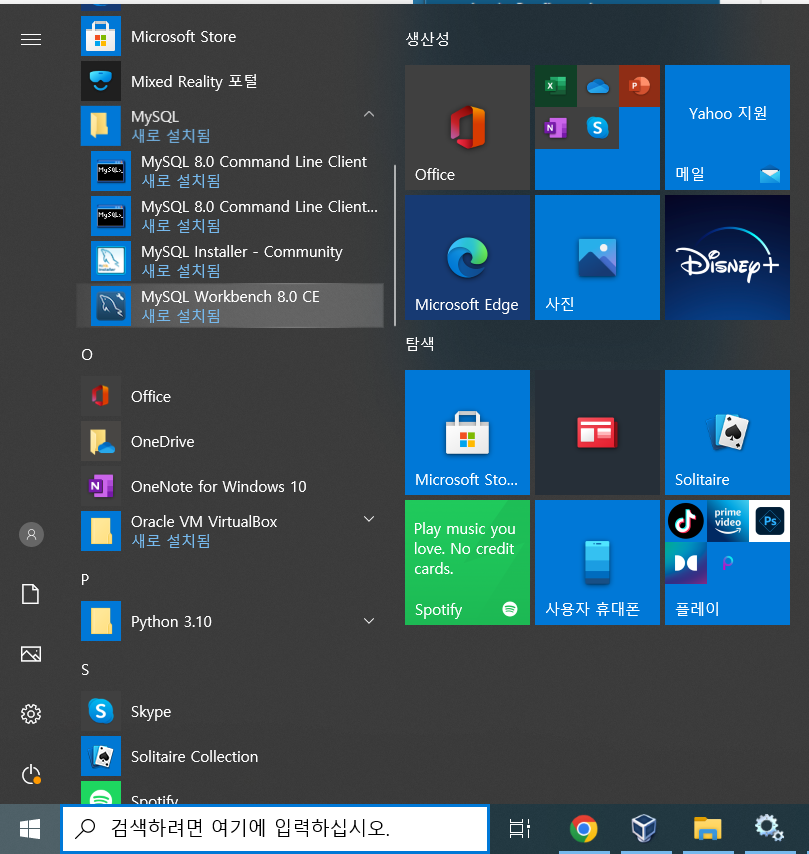Open the OneDrive small tile
Screen dimensions: 809x854
point(598,86)
